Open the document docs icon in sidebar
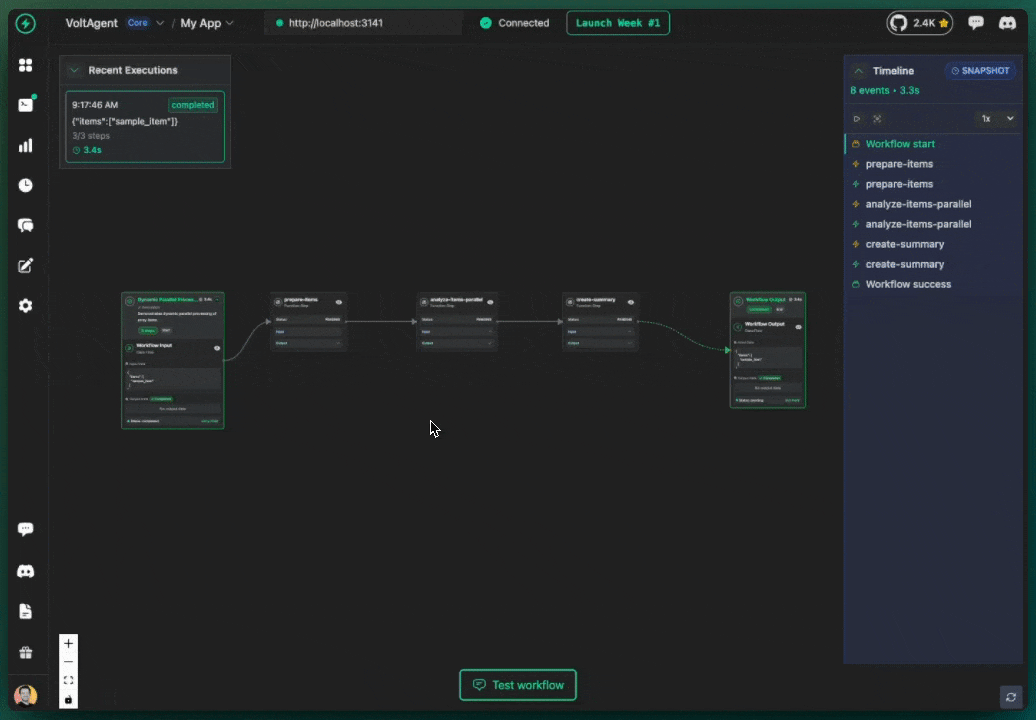Screen dimensions: 1036x720 (25, 612)
